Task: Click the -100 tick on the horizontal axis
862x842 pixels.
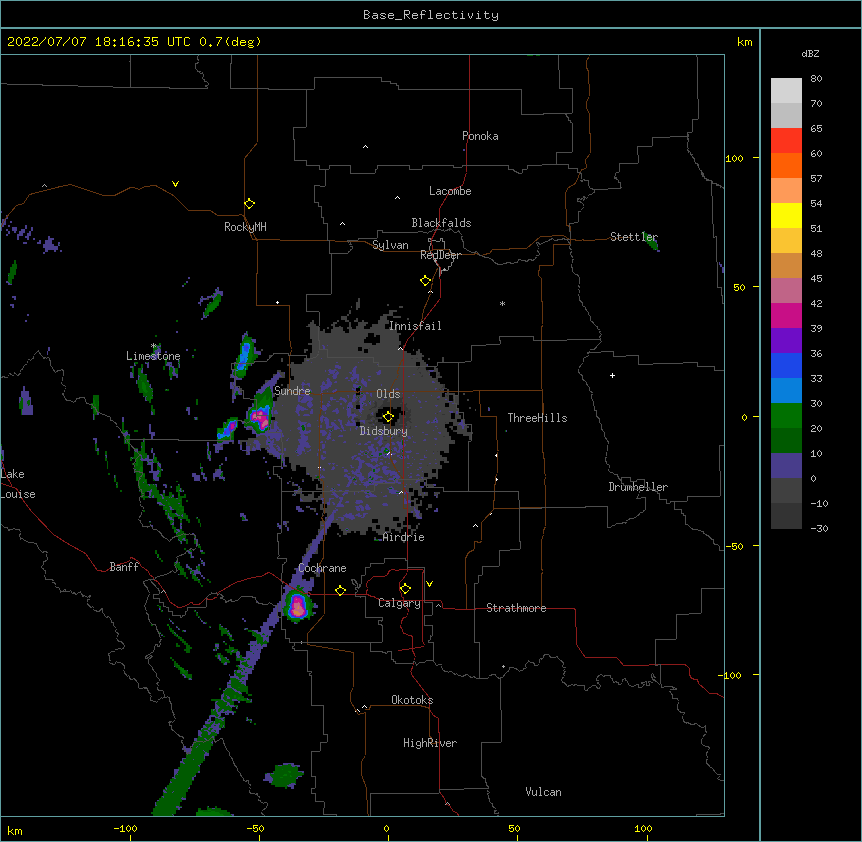Action: pos(125,828)
